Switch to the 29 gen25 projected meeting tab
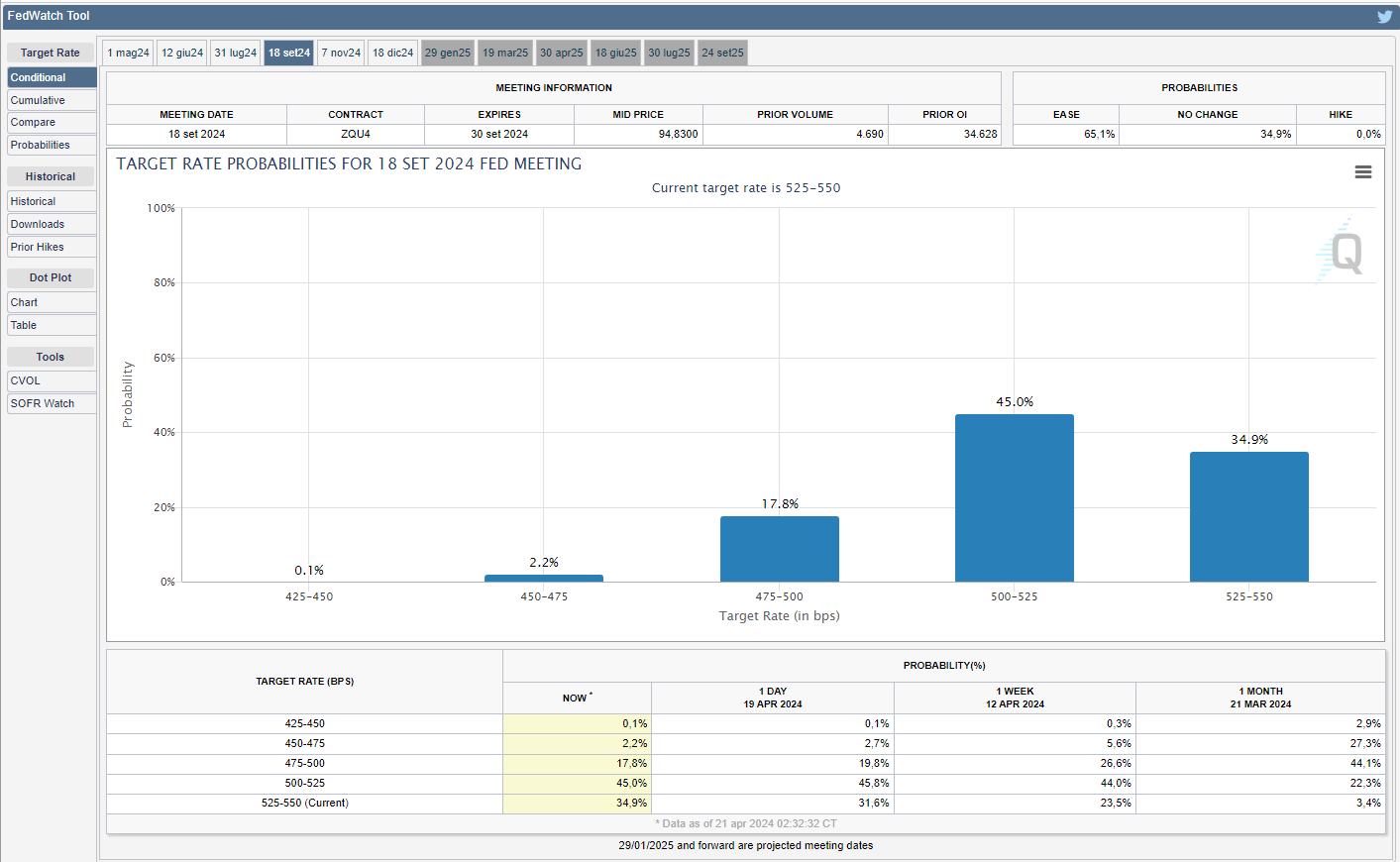 click(448, 53)
